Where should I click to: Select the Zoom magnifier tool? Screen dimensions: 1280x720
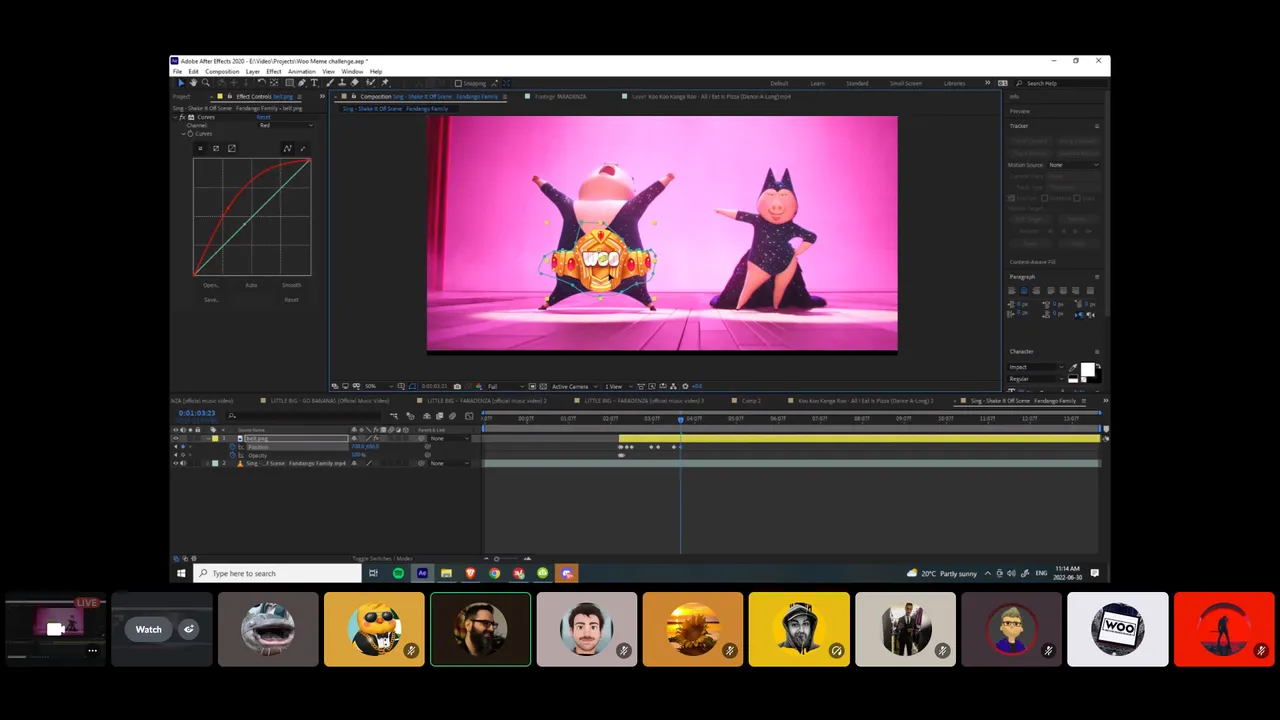click(205, 83)
